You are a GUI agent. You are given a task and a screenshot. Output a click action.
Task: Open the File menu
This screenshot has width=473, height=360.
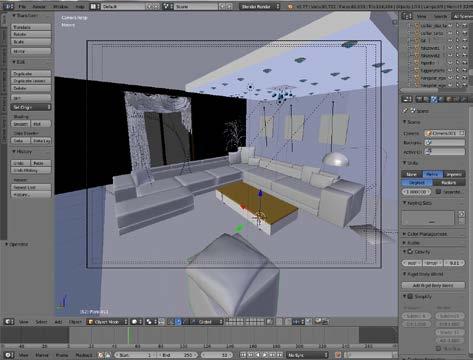click(22, 6)
